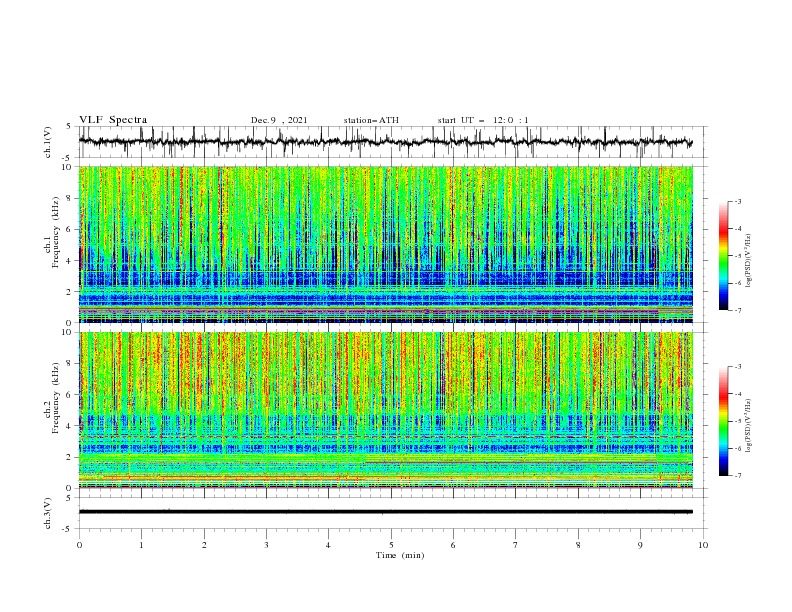792x612 pixels.
Task: Click time axis tick label "9"
Action: [x=640, y=545]
